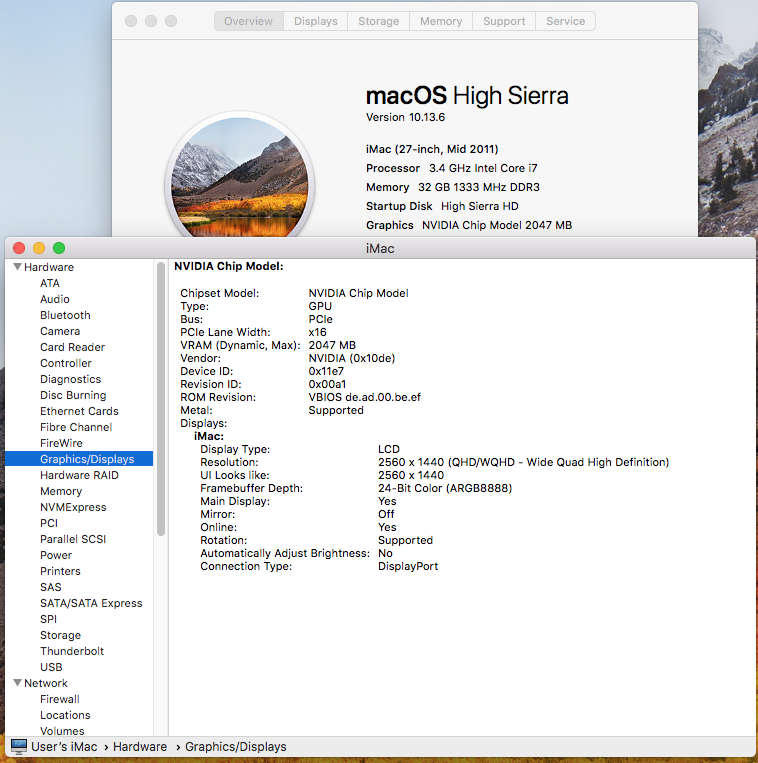Click the NVIDIA Chip Model heading
This screenshot has height=763, width=758.
click(x=229, y=266)
